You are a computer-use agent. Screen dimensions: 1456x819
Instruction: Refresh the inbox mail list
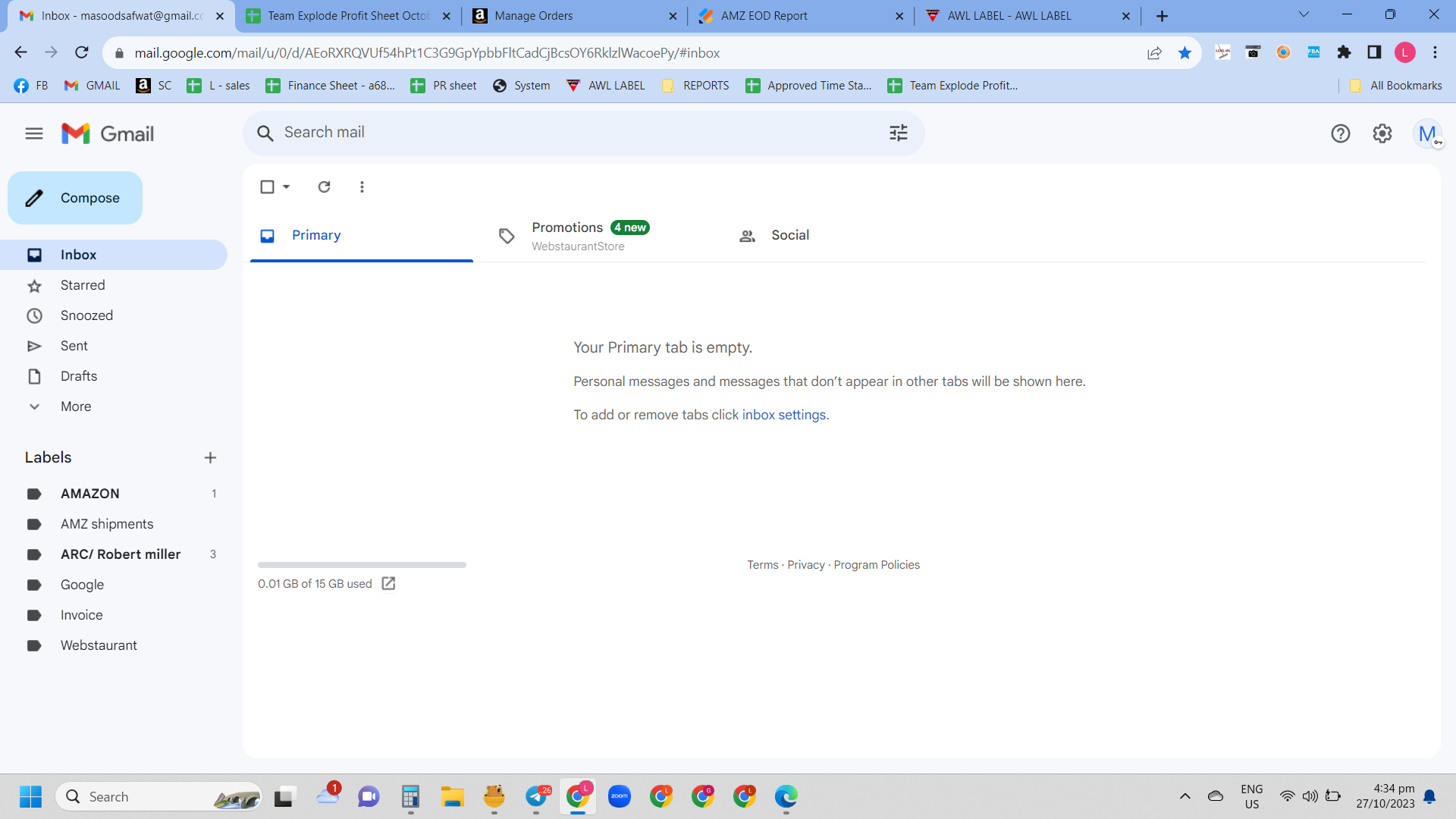click(x=324, y=187)
